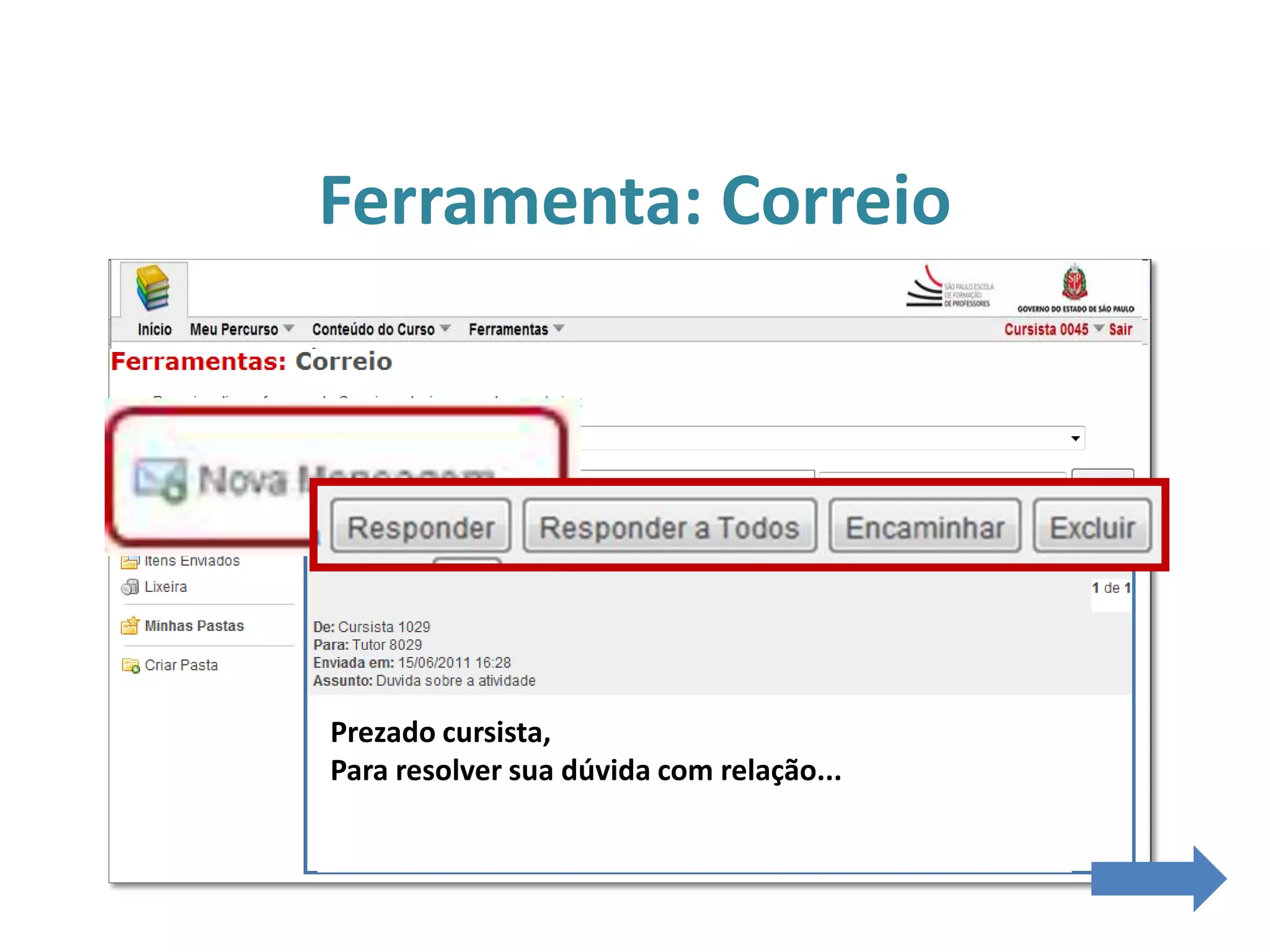Click the Encaminhar button

coord(925,527)
